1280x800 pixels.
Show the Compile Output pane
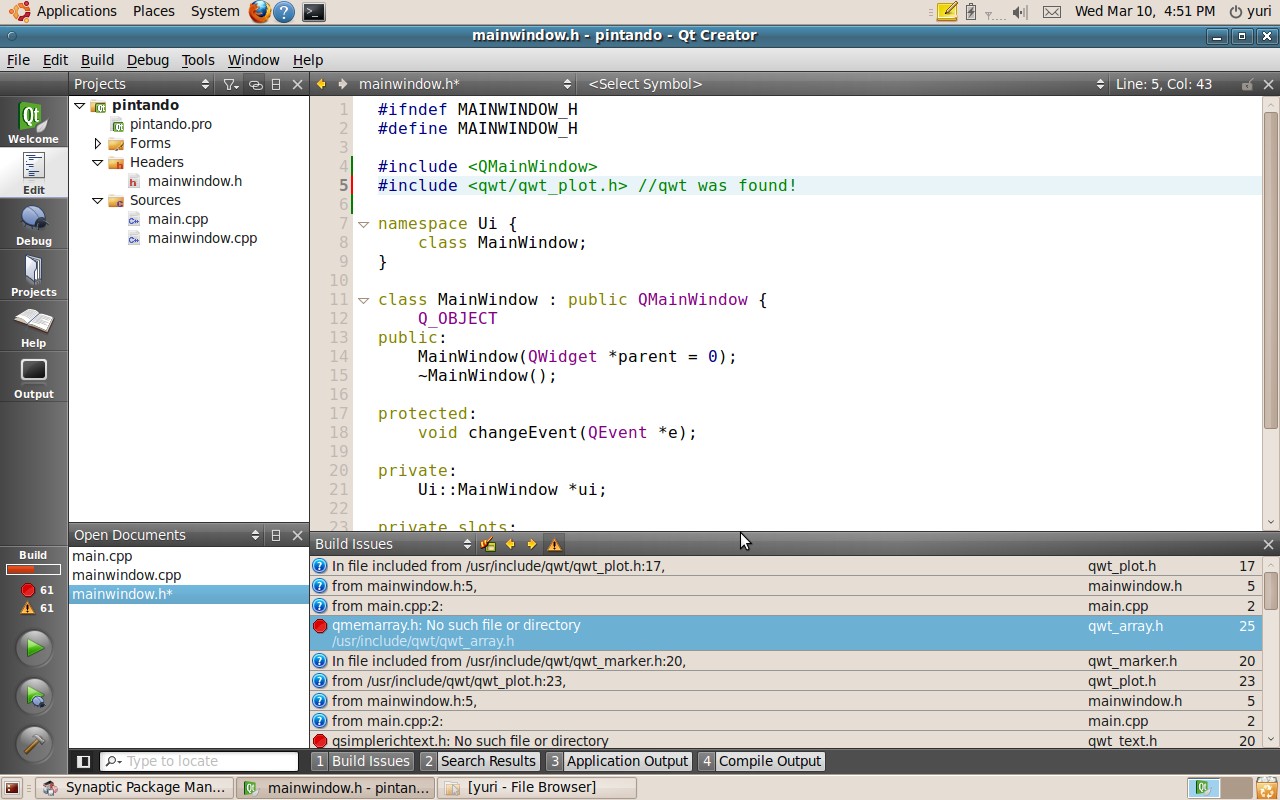(761, 761)
